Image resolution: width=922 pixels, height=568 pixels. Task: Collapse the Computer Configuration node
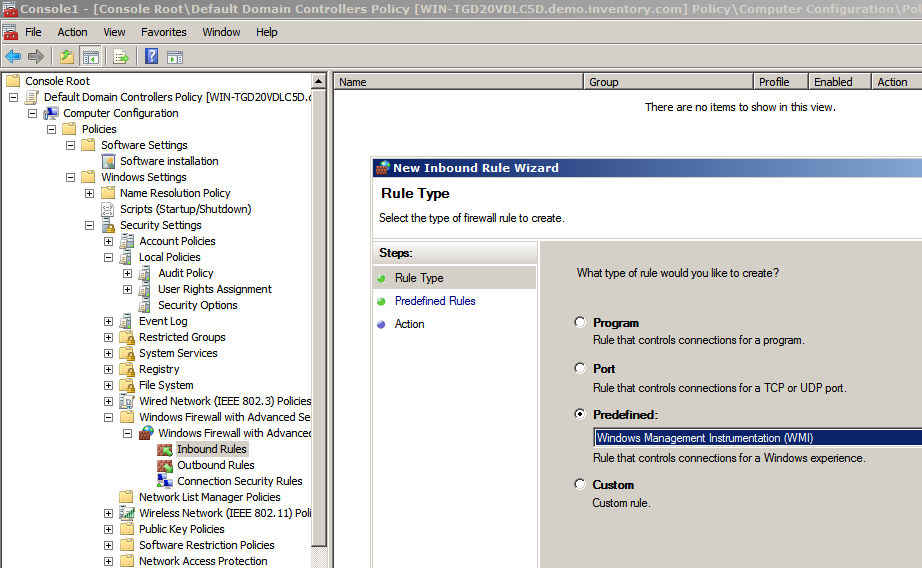coord(33,113)
